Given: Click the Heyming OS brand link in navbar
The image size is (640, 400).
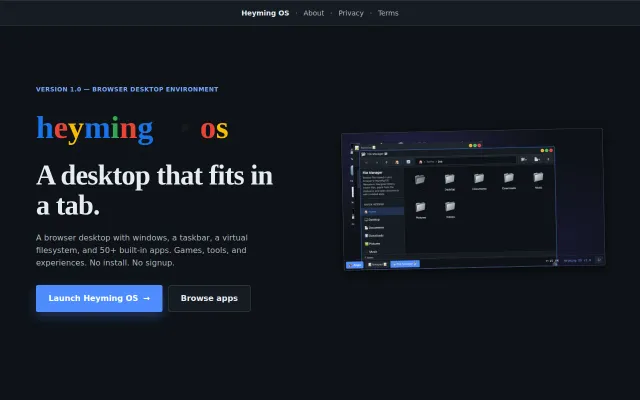Looking at the screenshot, I should click(265, 13).
